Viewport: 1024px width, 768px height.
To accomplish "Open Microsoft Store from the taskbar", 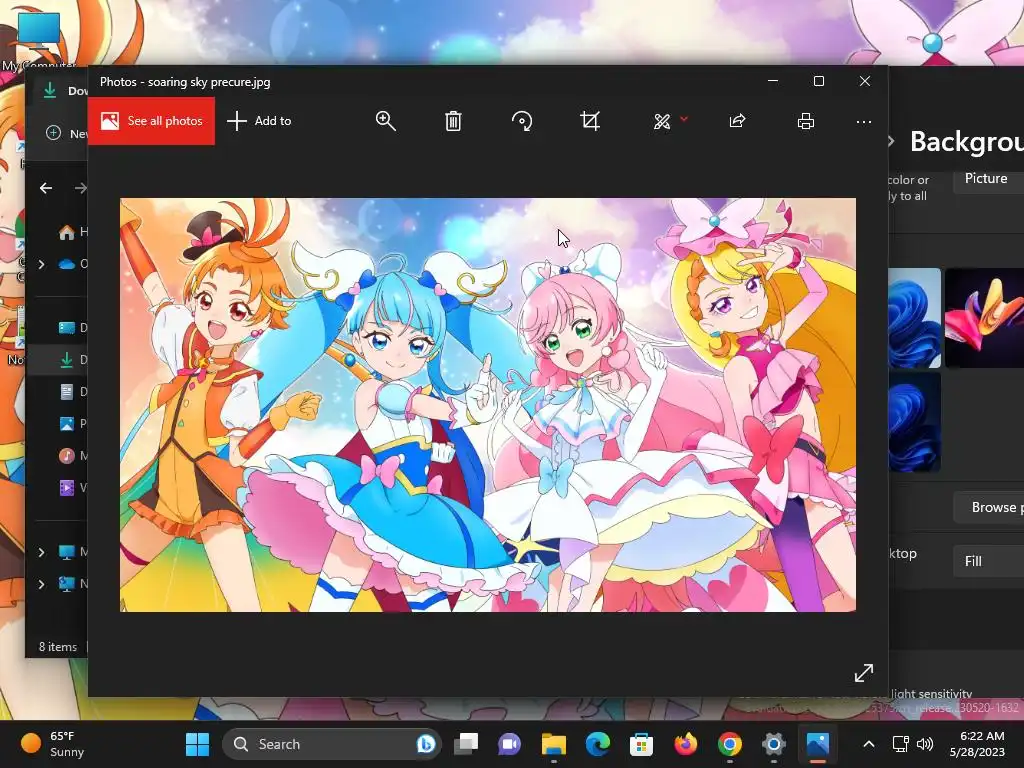I will coord(641,744).
